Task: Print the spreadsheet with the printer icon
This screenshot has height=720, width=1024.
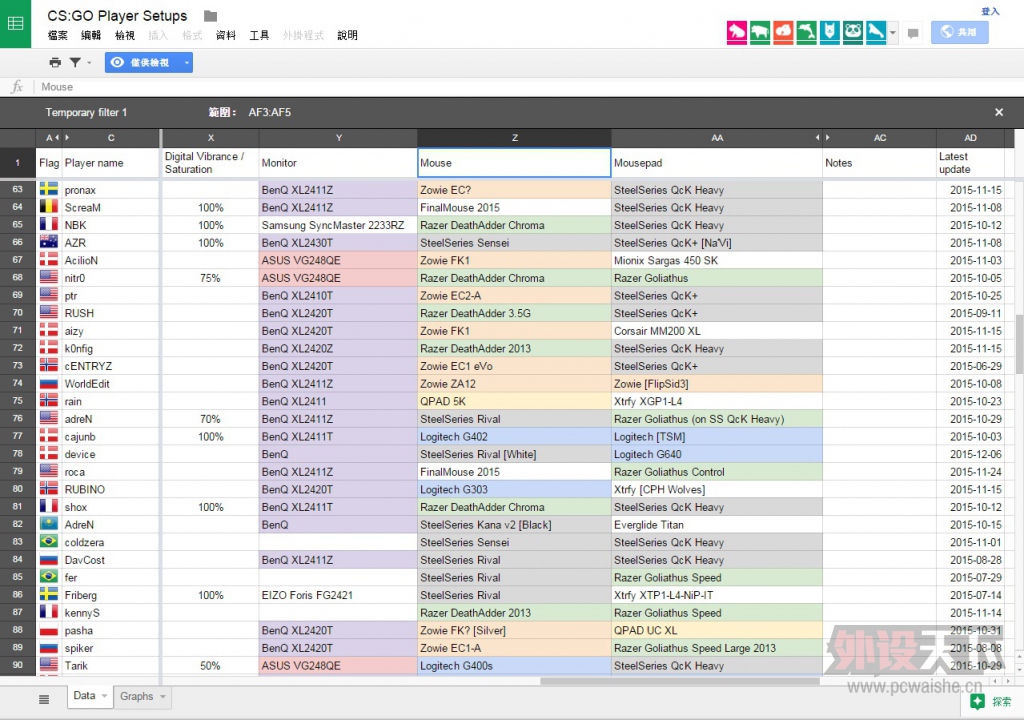Action: [x=55, y=63]
